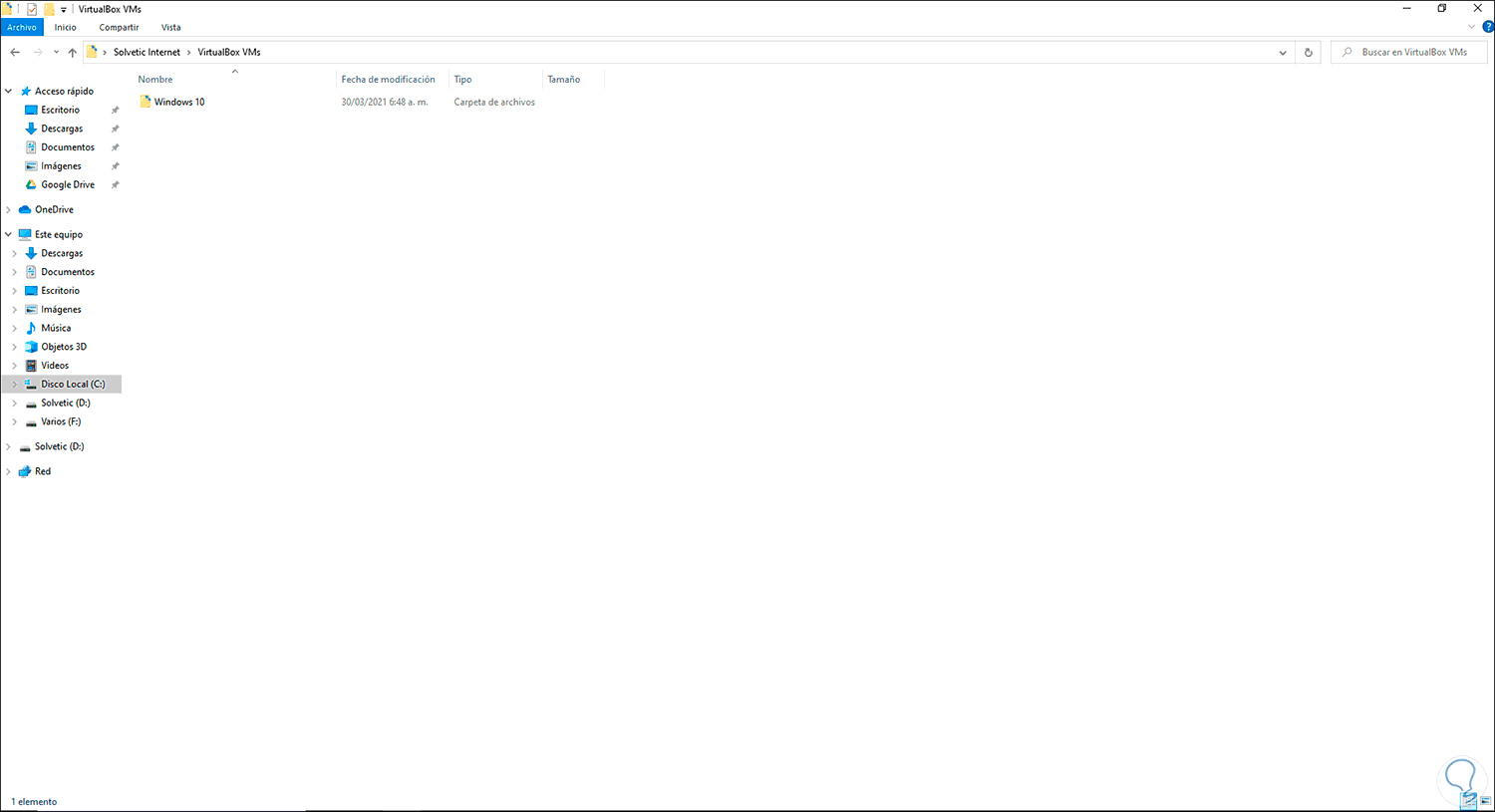Select the Windows 10 folder icon
This screenshot has width=1495, height=812.
(146, 102)
